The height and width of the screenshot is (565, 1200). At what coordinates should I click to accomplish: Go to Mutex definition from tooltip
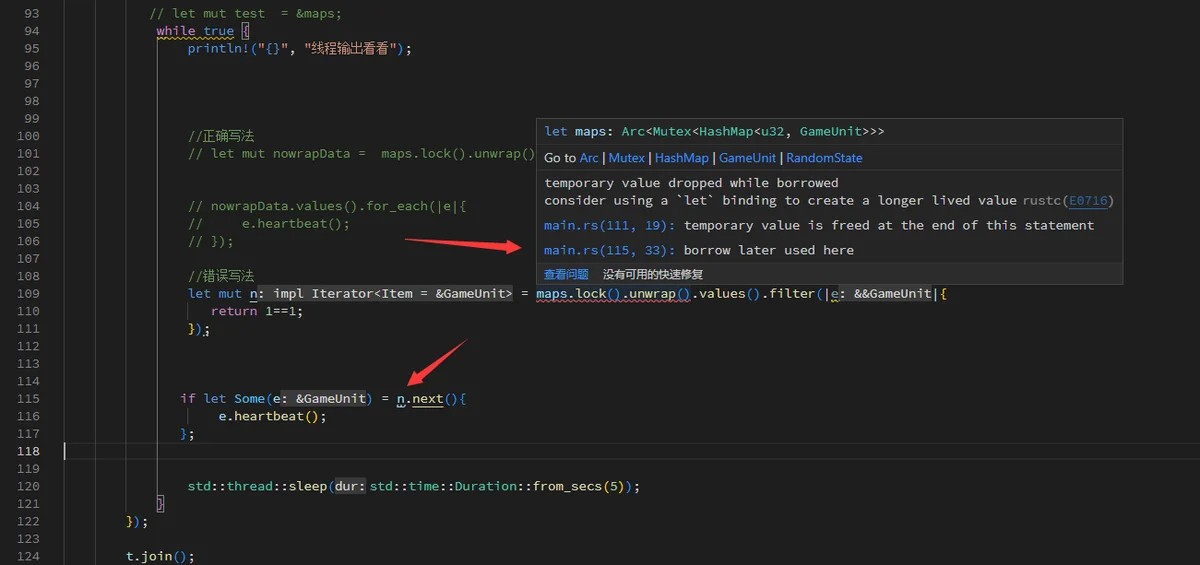(627, 158)
